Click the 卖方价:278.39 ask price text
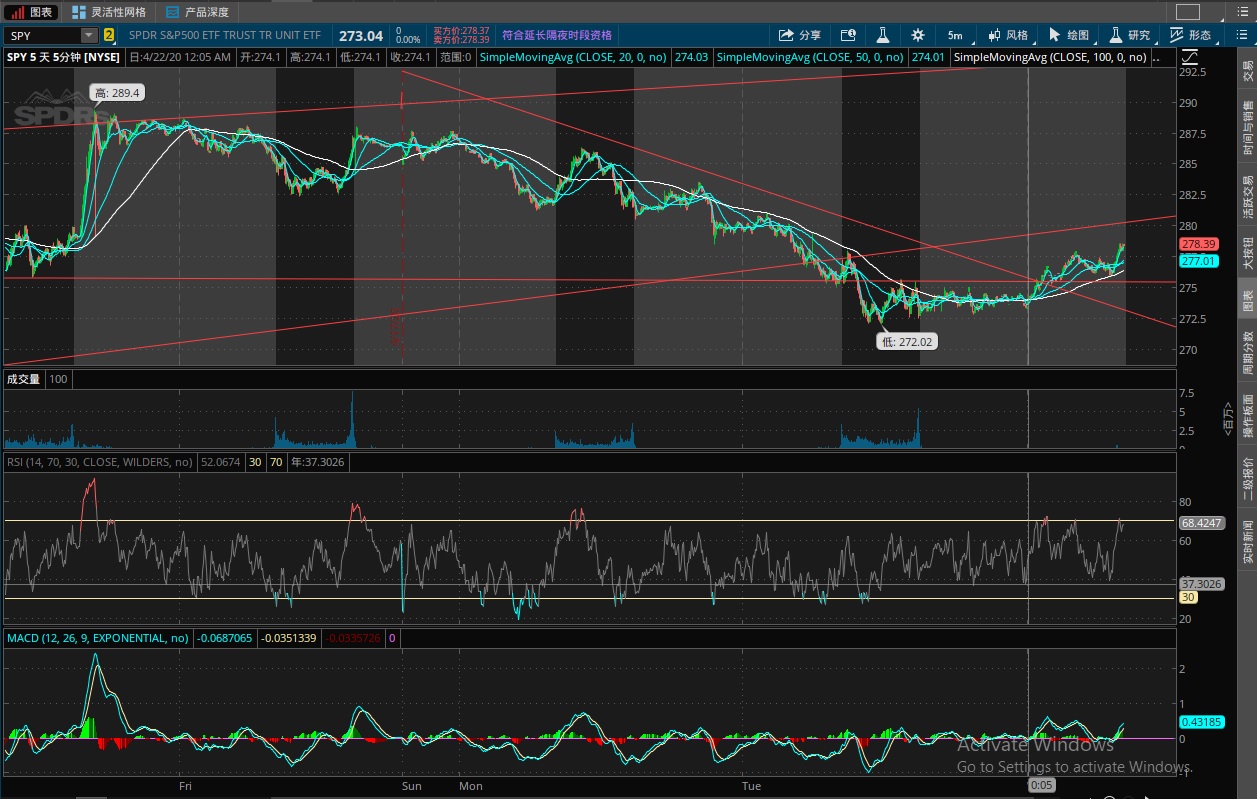This screenshot has width=1257, height=799. (x=461, y=40)
